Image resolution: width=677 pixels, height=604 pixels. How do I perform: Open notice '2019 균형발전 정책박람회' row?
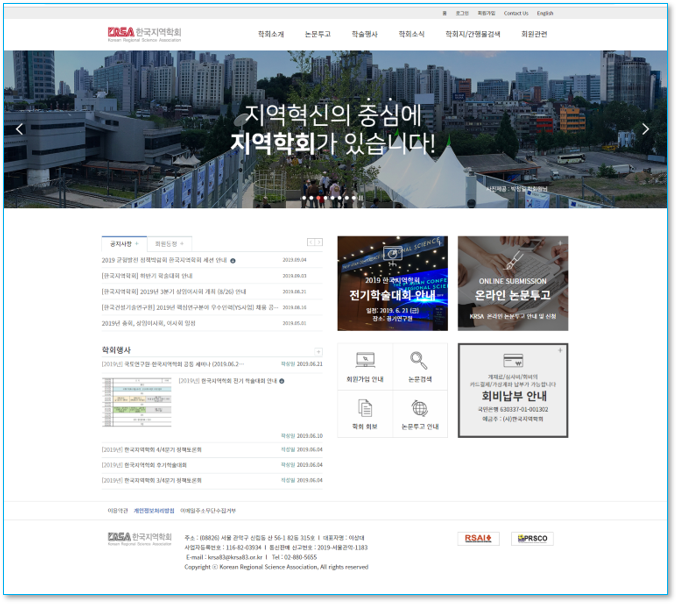(x=212, y=260)
